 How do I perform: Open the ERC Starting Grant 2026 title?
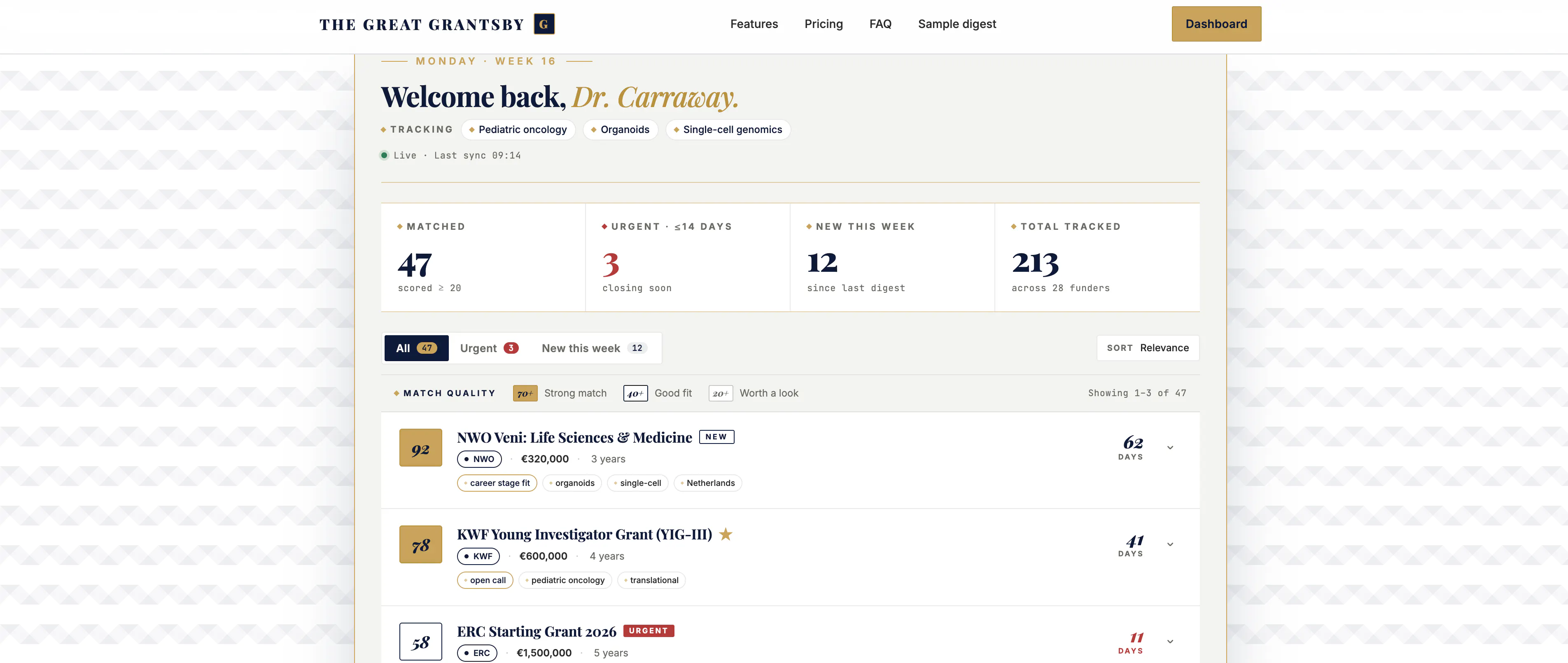tap(536, 631)
